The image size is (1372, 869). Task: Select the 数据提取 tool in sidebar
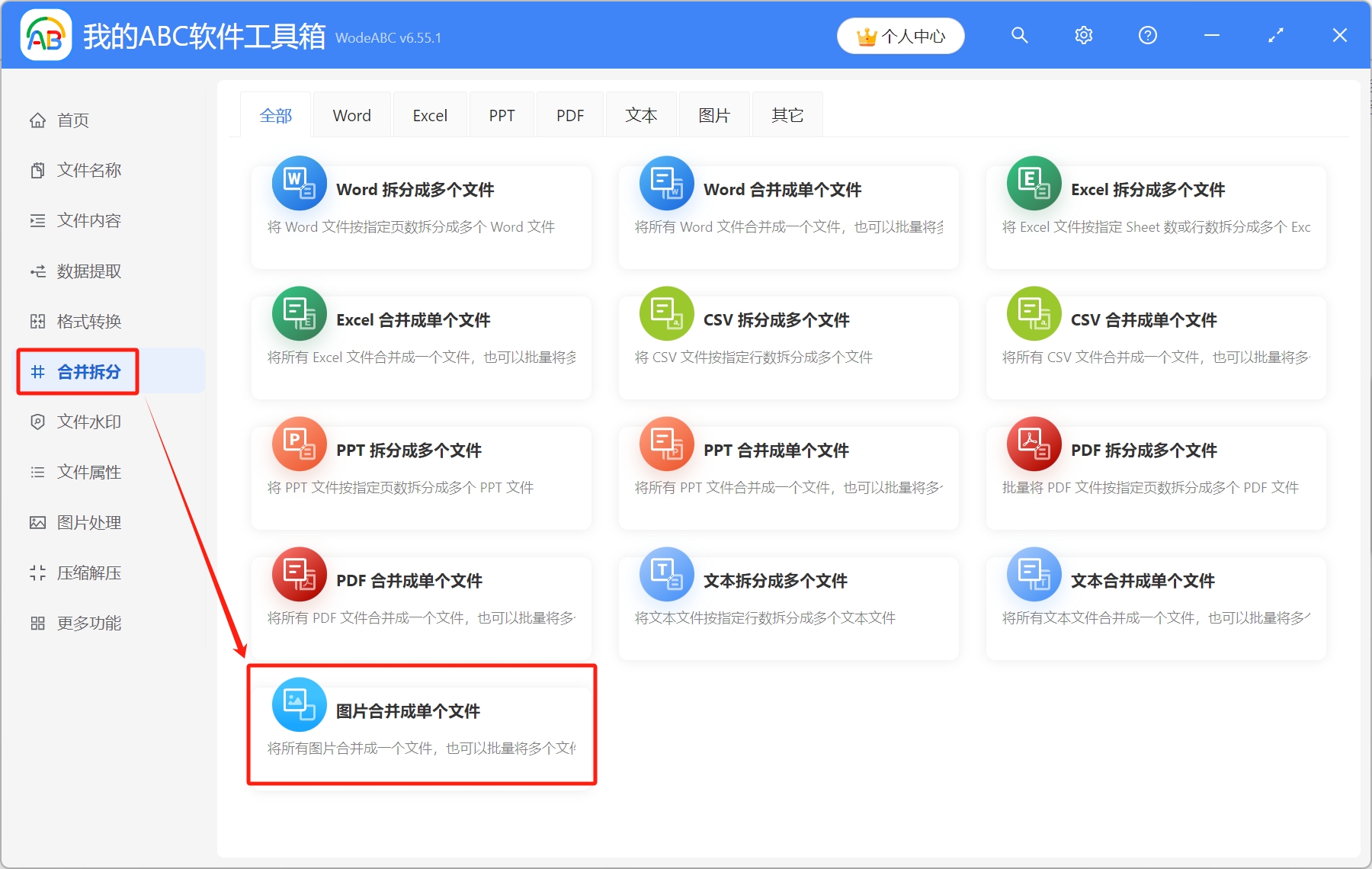pos(88,271)
